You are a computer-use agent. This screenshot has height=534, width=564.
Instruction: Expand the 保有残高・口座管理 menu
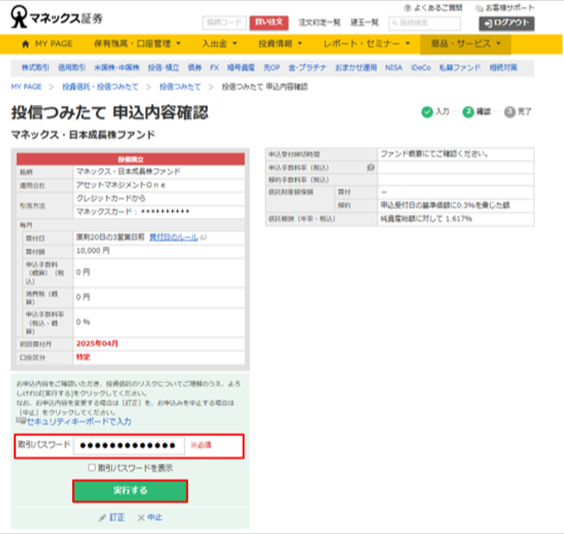click(137, 44)
